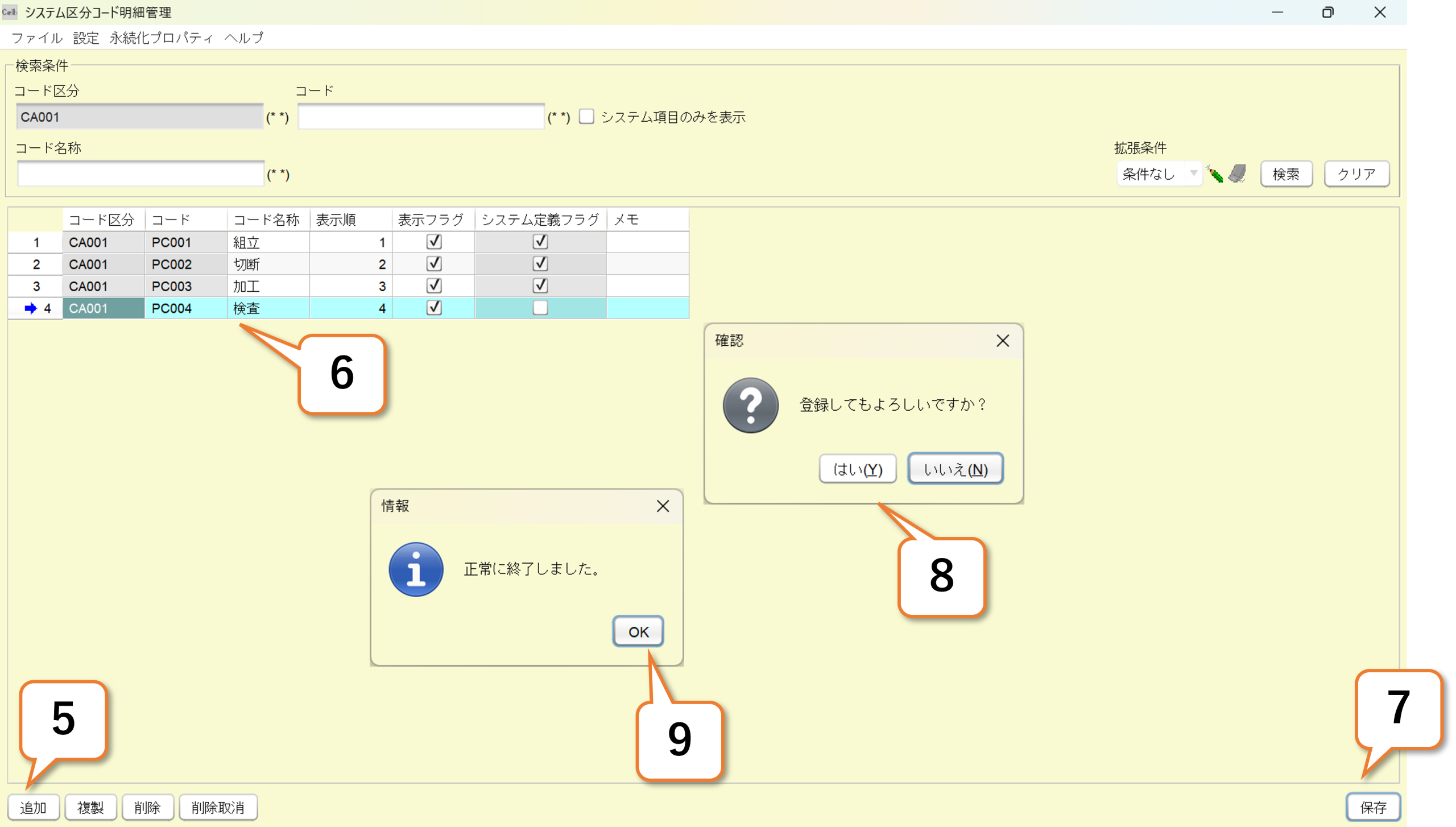The width and height of the screenshot is (1456, 827).
Task: Confirm with はい(Y) button
Action: click(857, 469)
